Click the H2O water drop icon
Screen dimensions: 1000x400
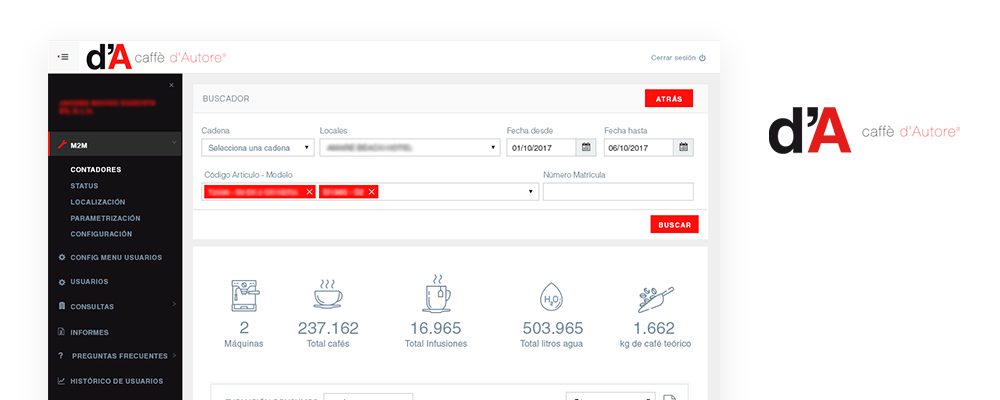[x=551, y=297]
